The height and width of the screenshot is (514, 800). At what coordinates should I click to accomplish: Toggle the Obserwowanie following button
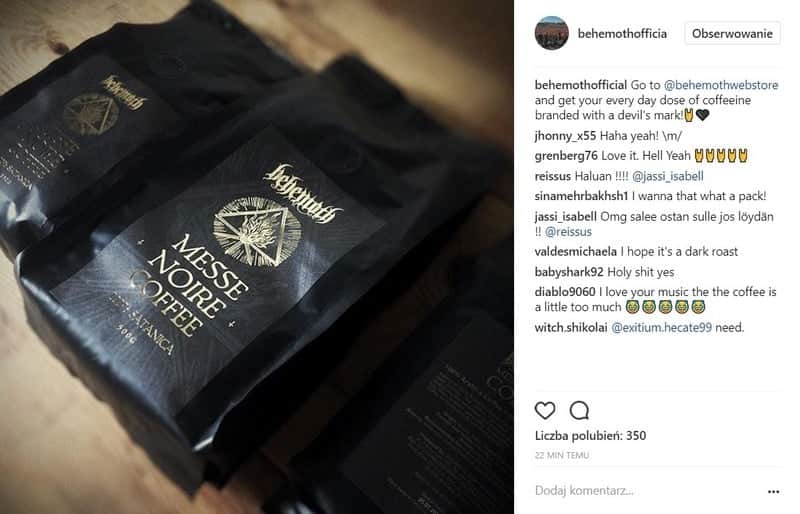732,34
